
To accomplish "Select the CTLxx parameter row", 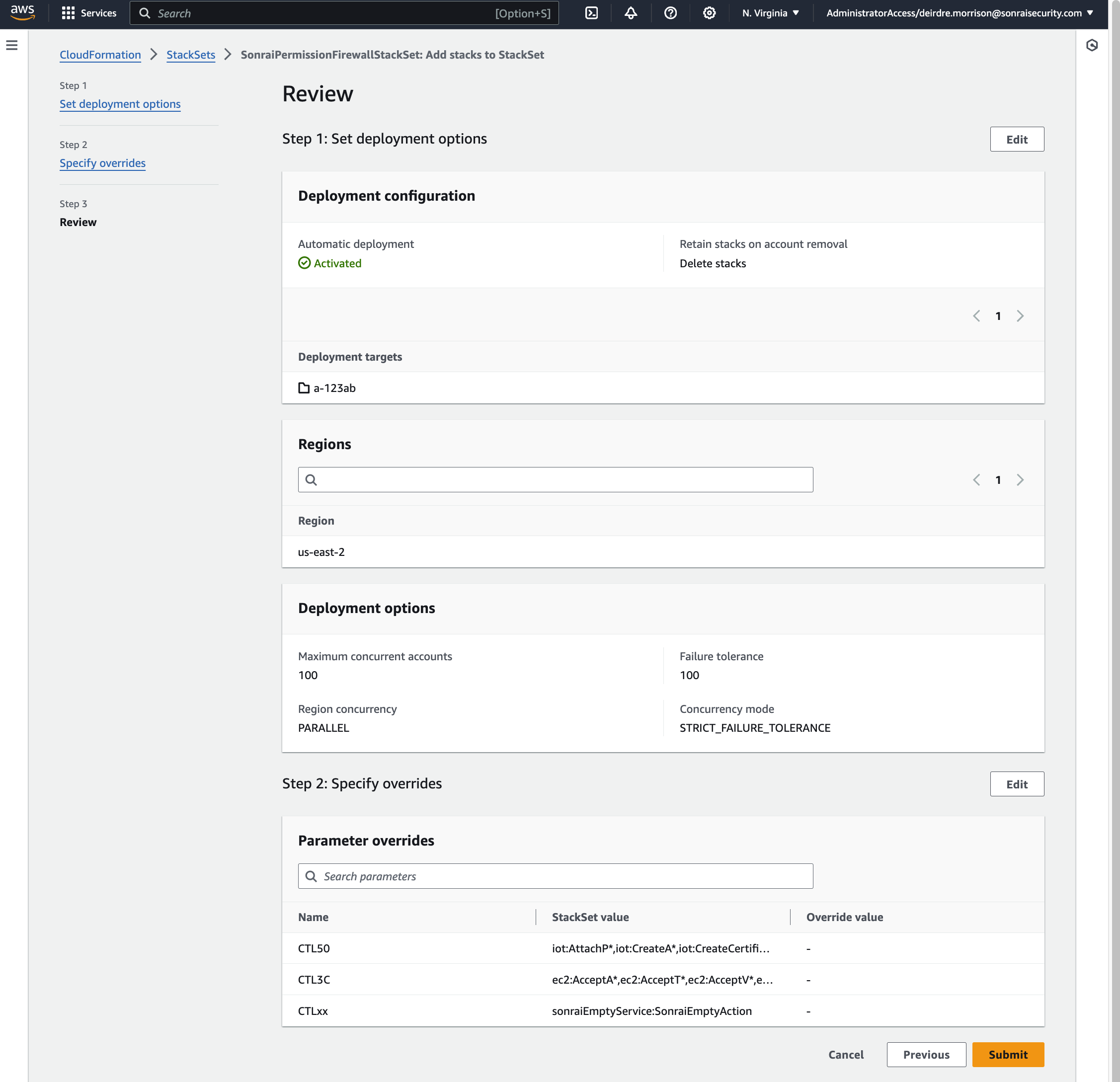I will click(x=663, y=1011).
